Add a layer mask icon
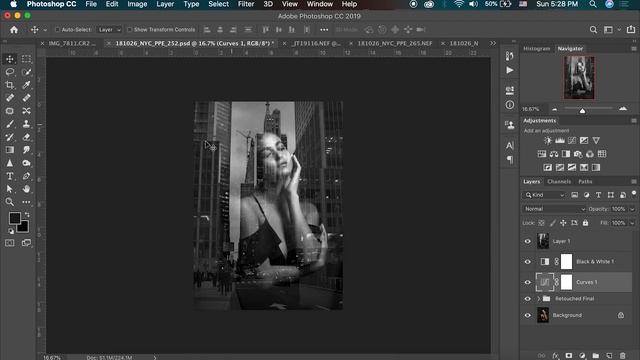640x360 pixels. click(569, 356)
